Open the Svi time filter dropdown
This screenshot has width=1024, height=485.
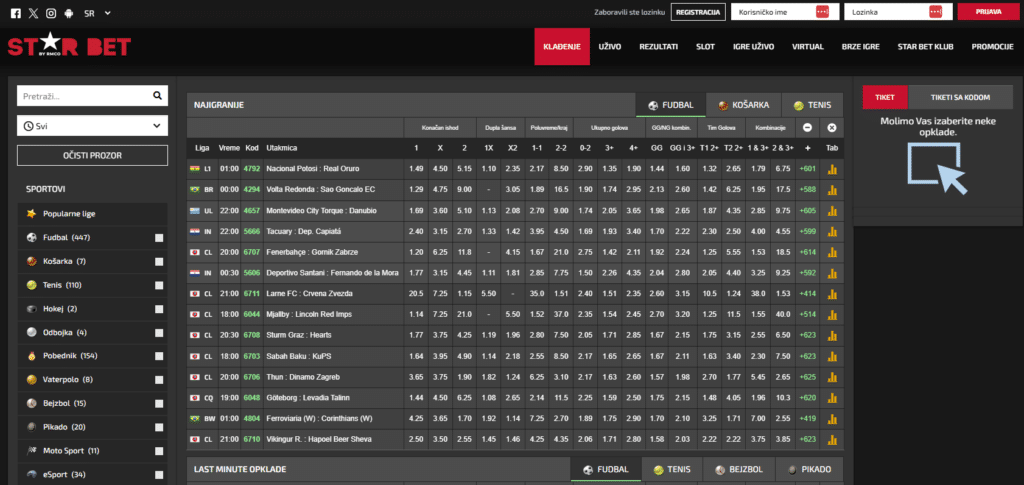tap(92, 126)
